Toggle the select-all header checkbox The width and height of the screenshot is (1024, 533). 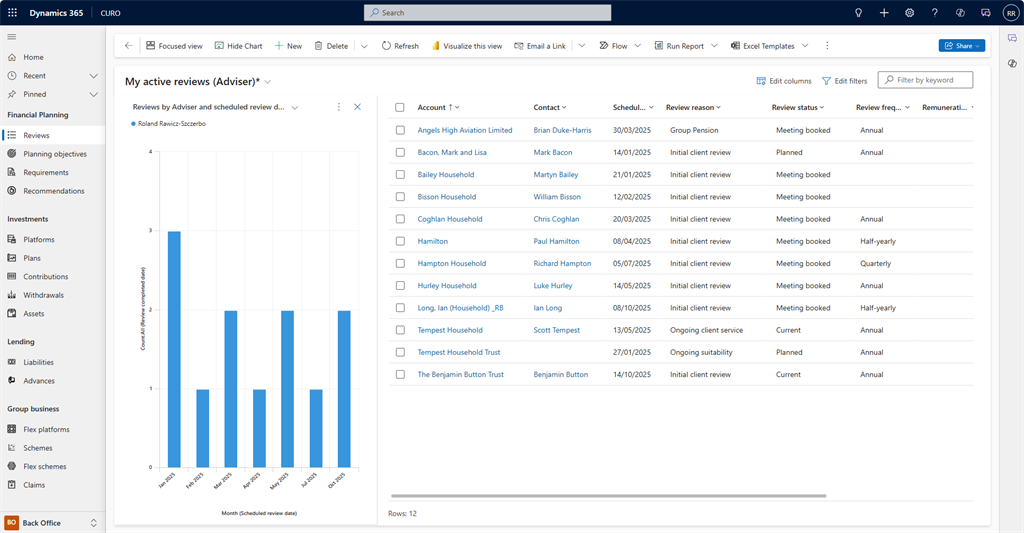(400, 107)
